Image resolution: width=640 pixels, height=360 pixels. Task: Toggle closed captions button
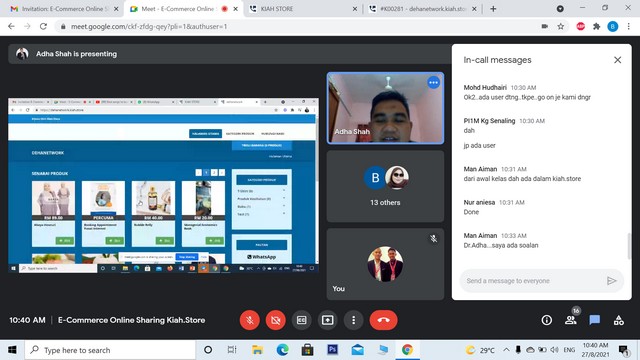302,320
